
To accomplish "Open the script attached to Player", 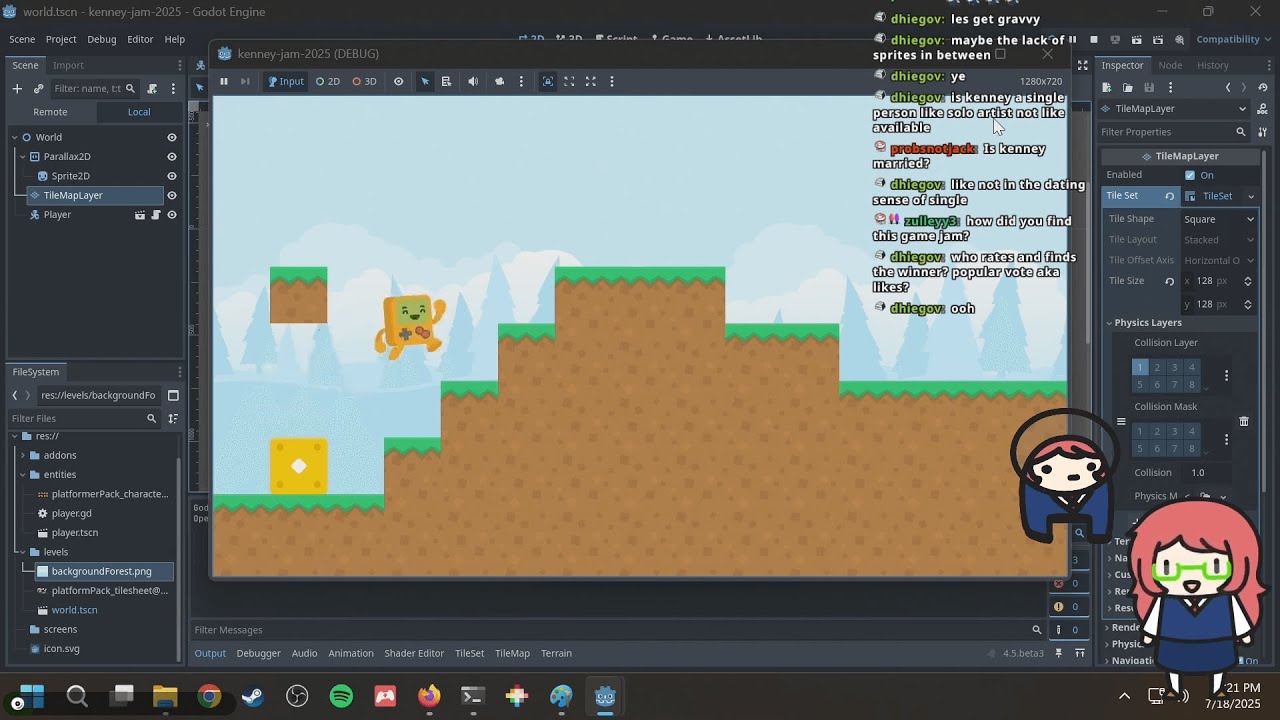I will click(x=156, y=214).
